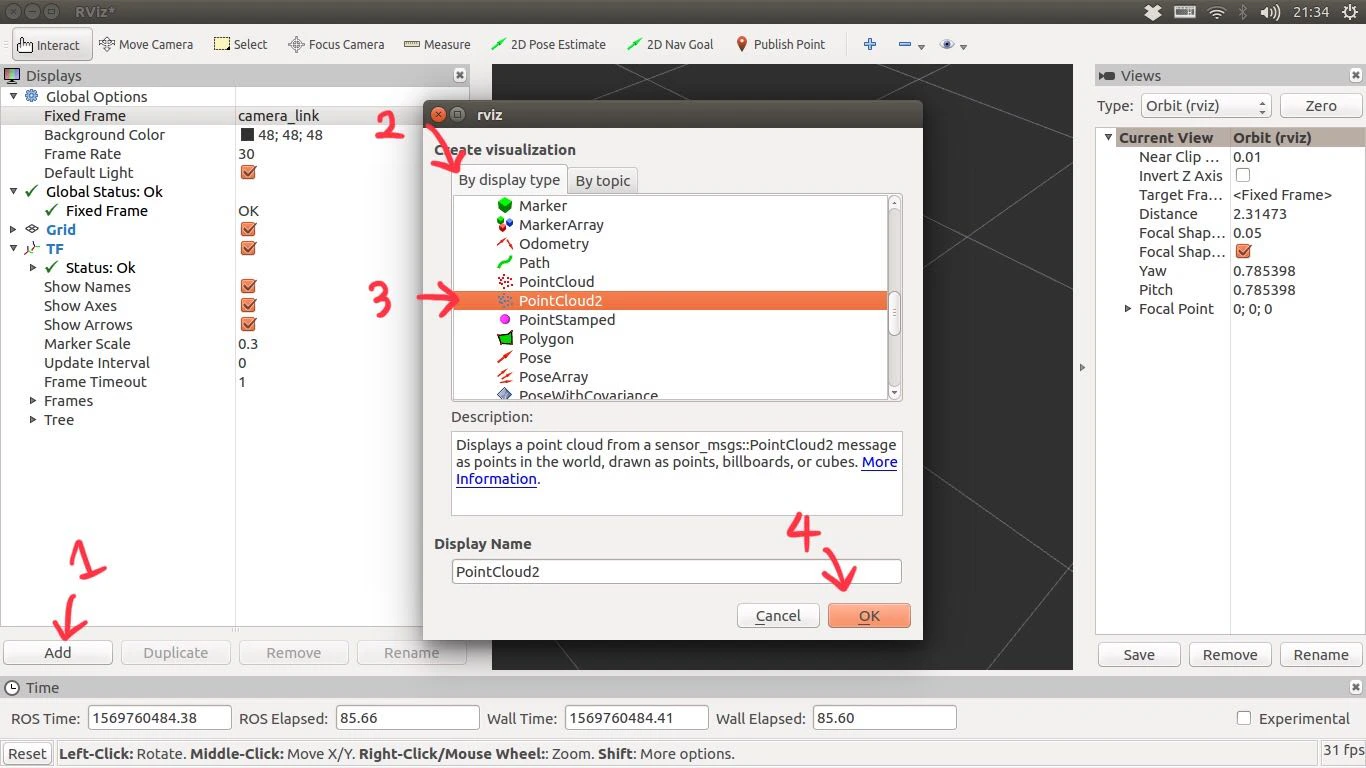Screen dimensions: 1366x768
Task: Open the minus remove-tool dropdown
Action: tap(911, 45)
